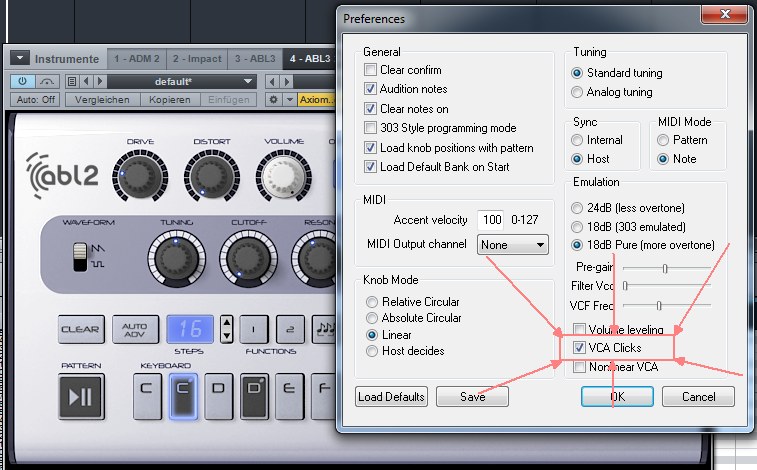757x470 pixels.
Task: Switch to the 2 - Impact tab
Action: (197, 58)
